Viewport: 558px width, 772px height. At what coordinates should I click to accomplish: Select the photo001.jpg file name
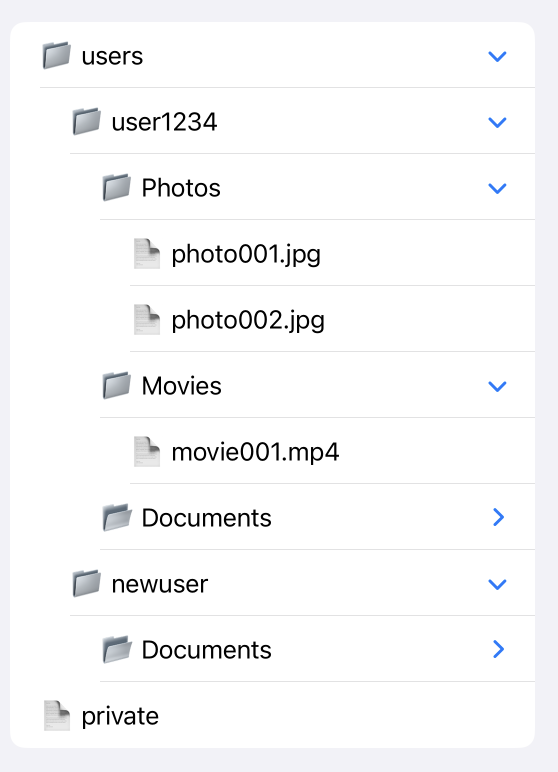point(246,255)
